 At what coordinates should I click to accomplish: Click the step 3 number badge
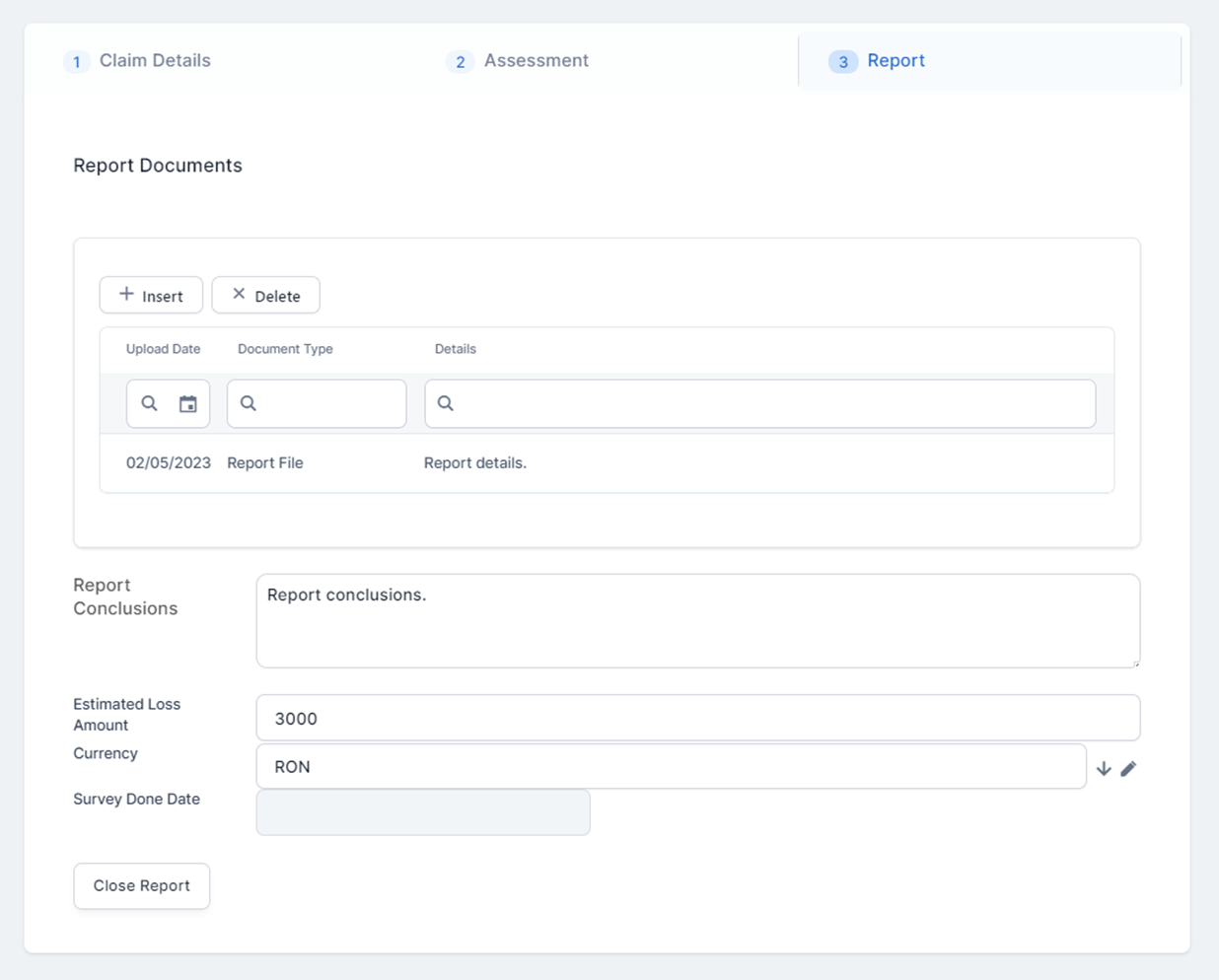[x=843, y=62]
